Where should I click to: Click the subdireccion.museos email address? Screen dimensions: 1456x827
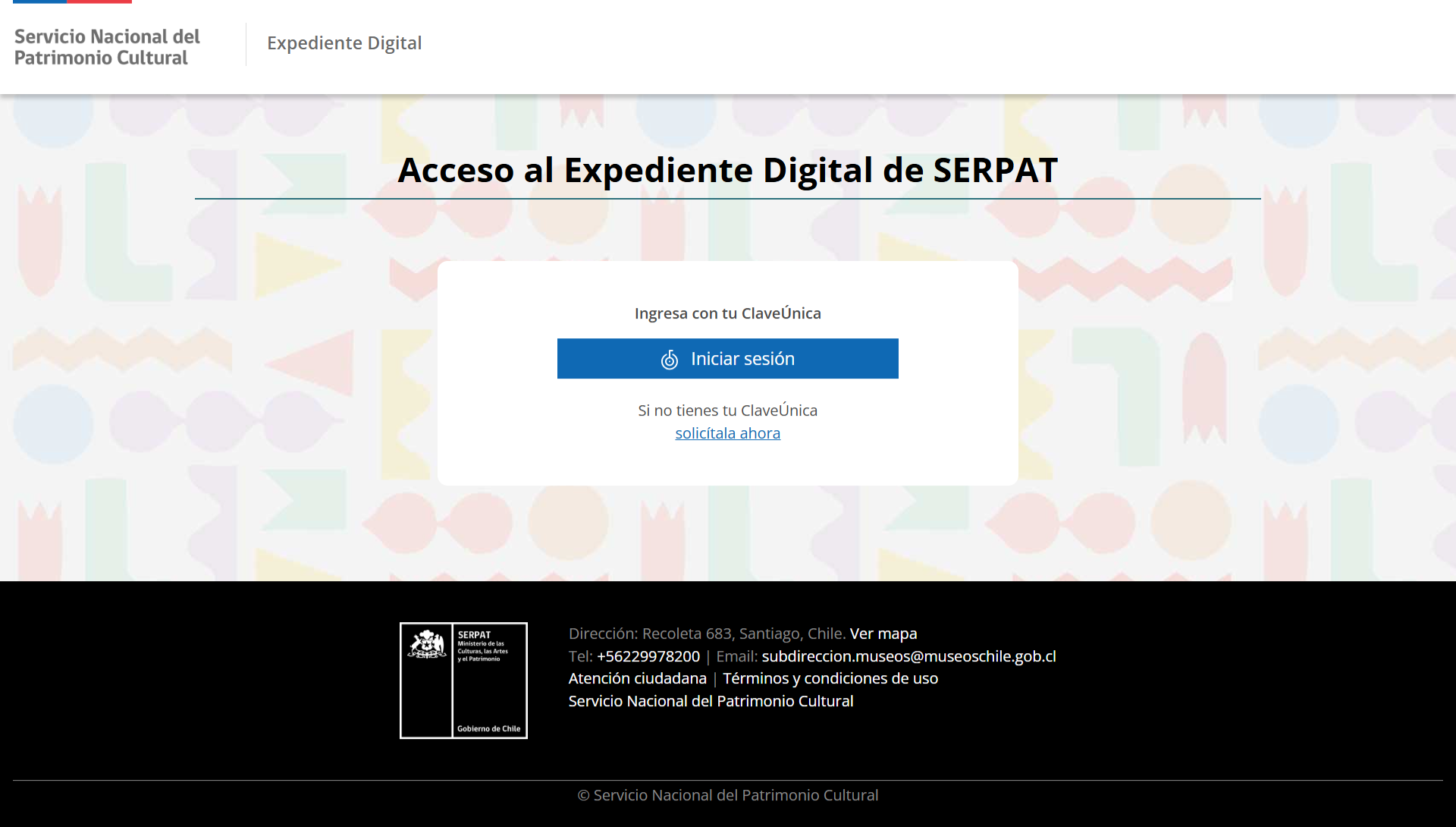point(909,656)
